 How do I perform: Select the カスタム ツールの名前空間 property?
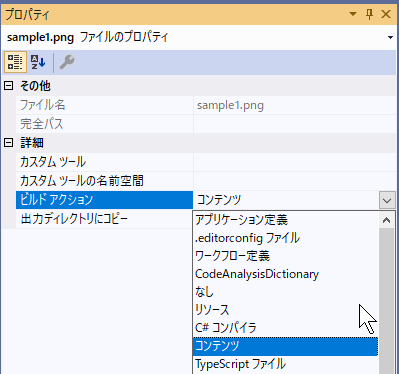104,181
